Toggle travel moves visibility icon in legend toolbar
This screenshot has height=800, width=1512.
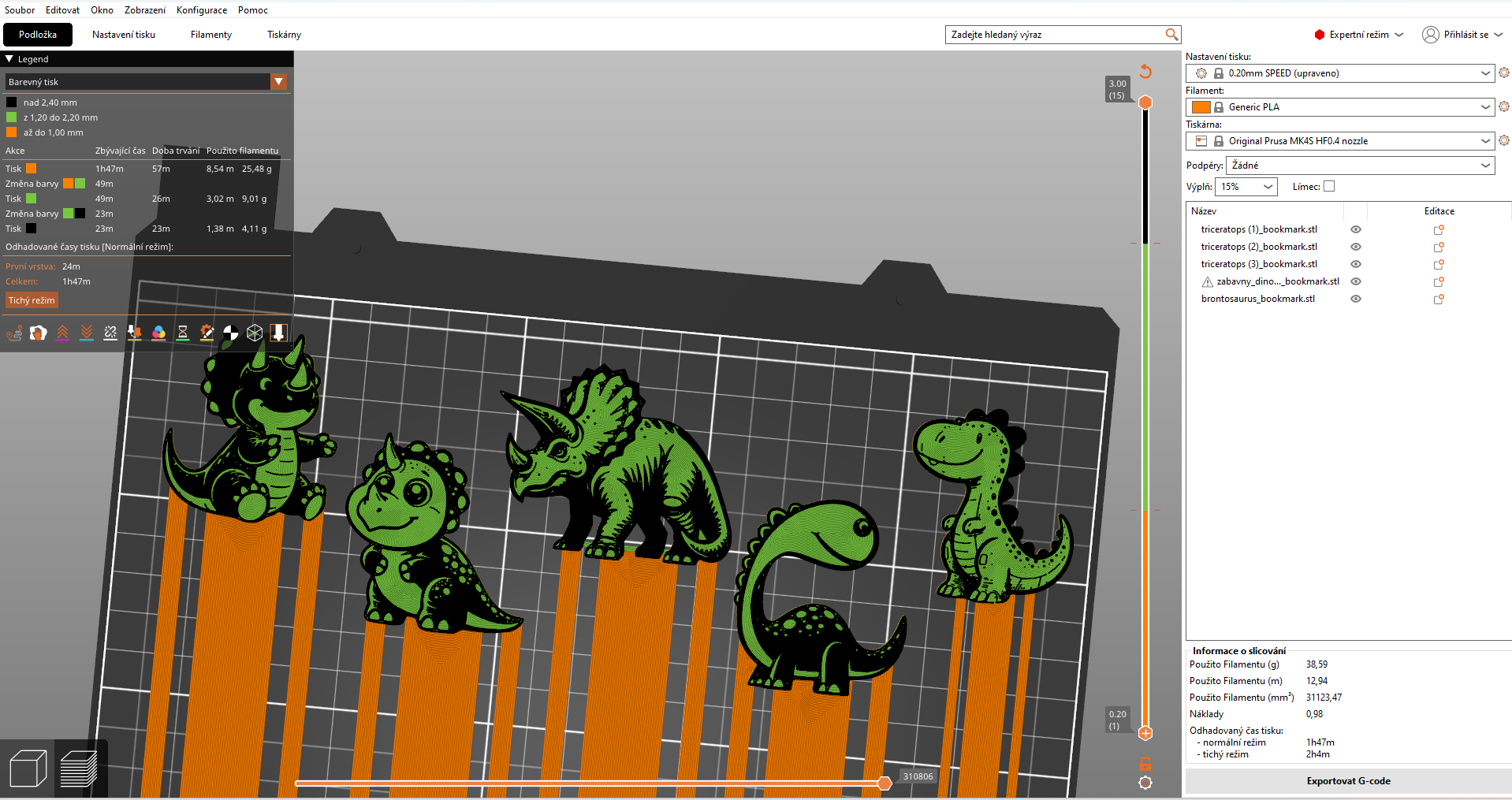14,333
